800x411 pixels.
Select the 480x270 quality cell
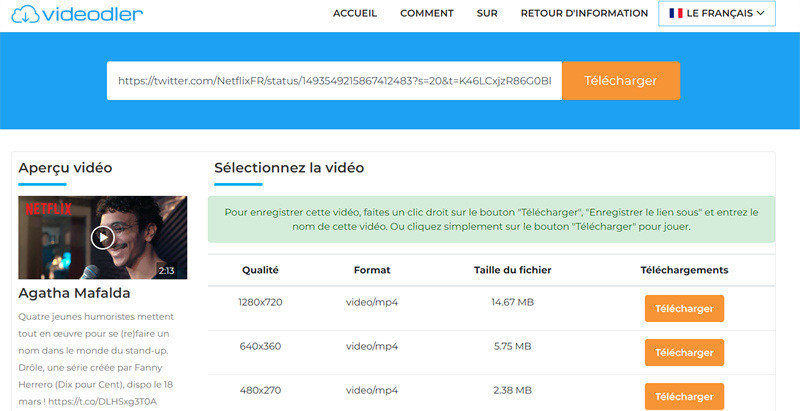click(x=260, y=390)
